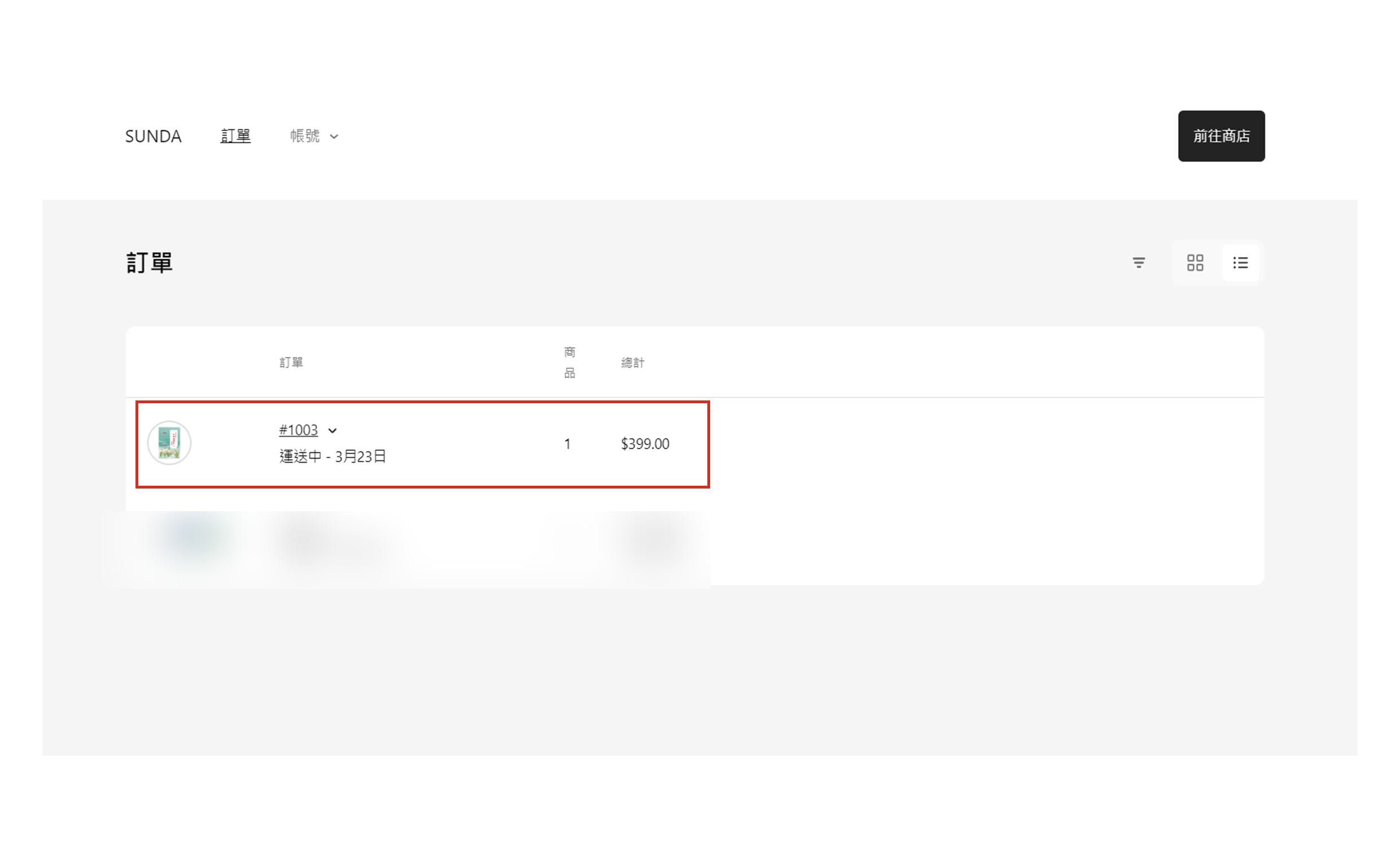1400x850 pixels.
Task: Click the 訂單 column header in the table
Action: tap(291, 362)
